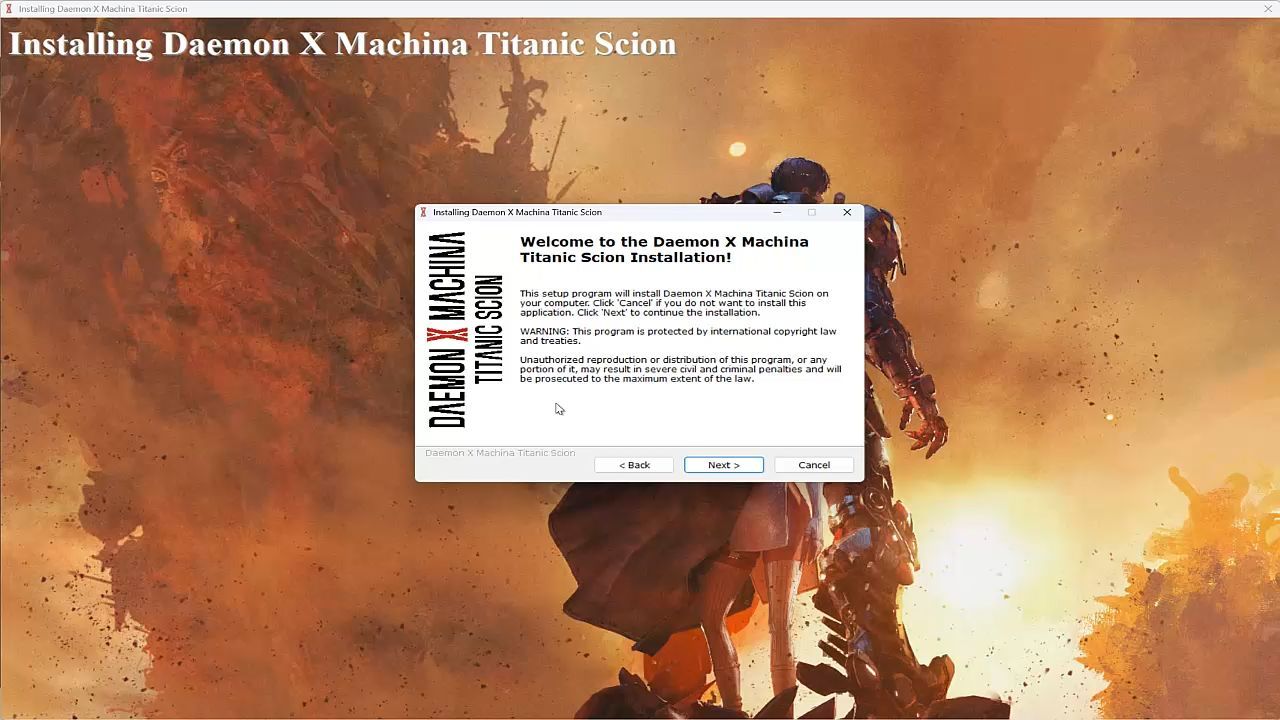Screen dimensions: 1280x720
Task: Cancel the installation
Action: (814, 465)
